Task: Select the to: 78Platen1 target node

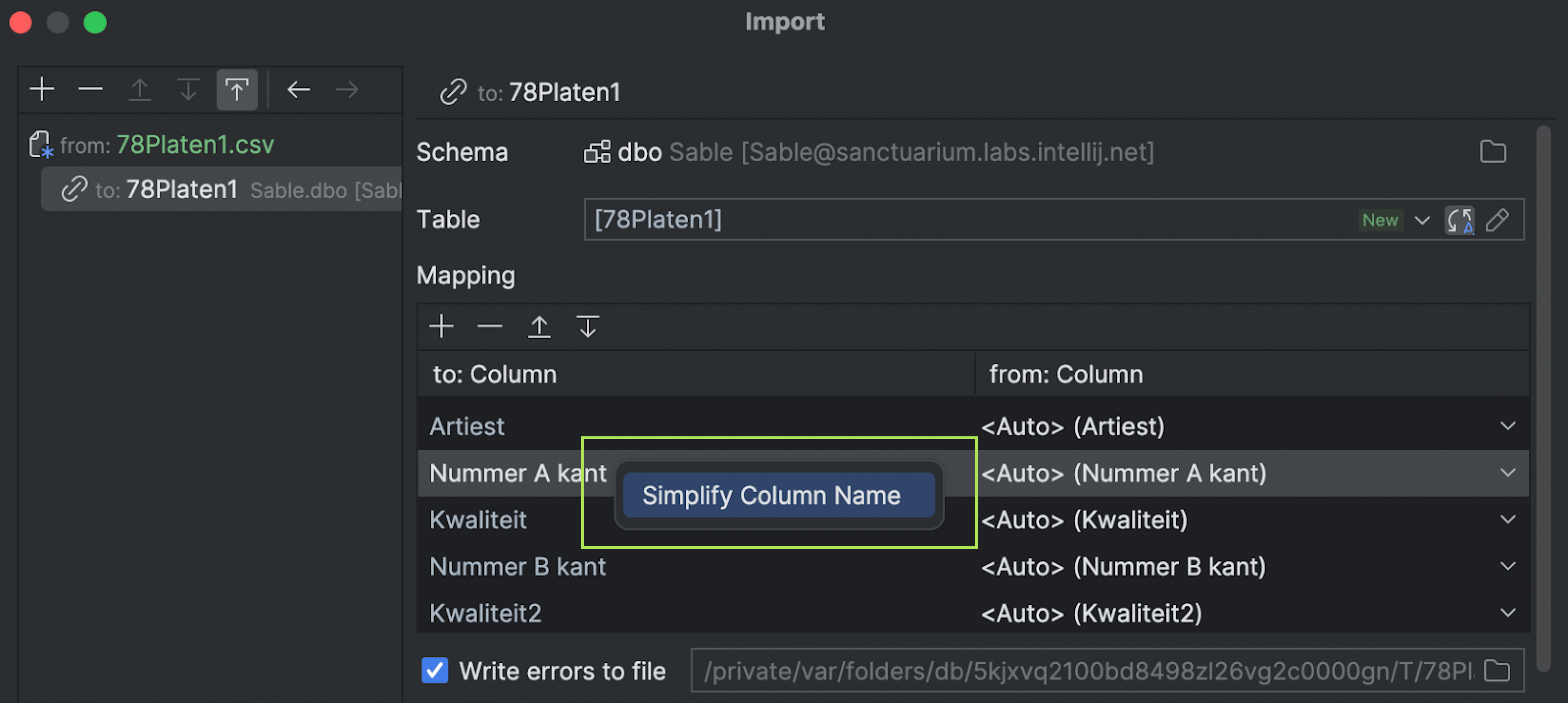Action: (x=181, y=189)
